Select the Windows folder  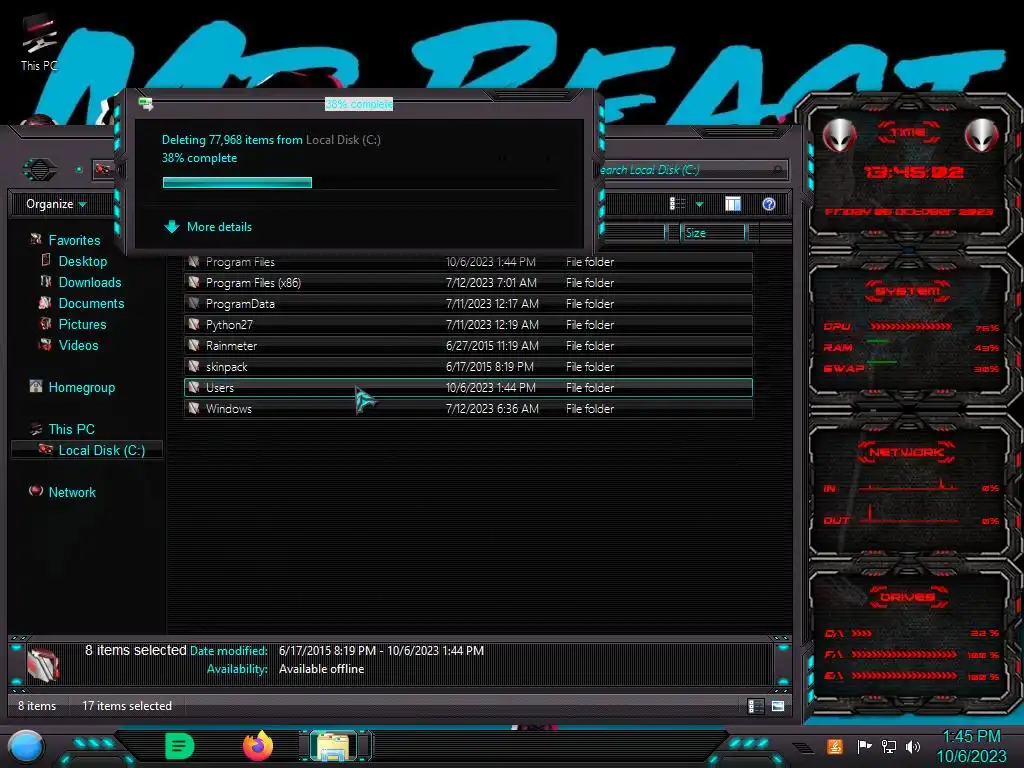(x=468, y=408)
